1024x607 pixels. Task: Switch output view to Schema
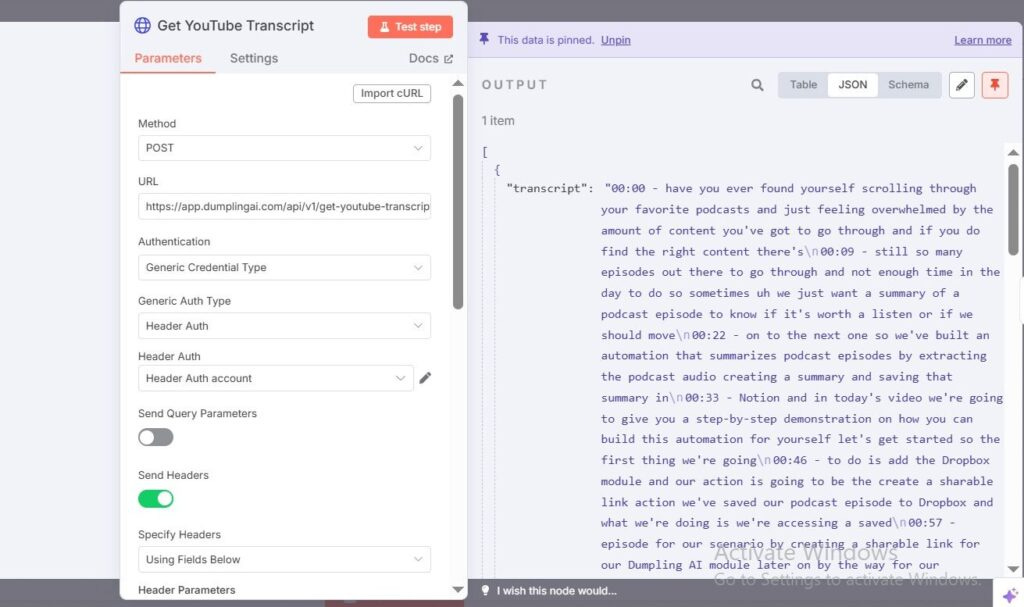click(x=908, y=85)
